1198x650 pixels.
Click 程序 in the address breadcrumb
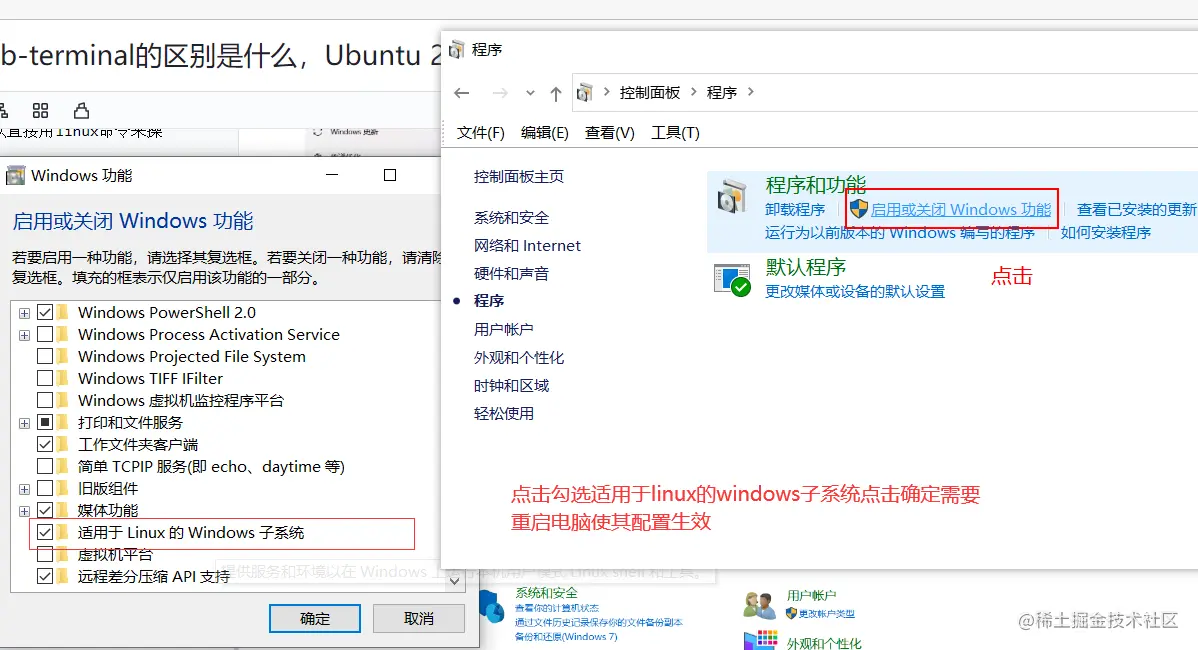[721, 92]
